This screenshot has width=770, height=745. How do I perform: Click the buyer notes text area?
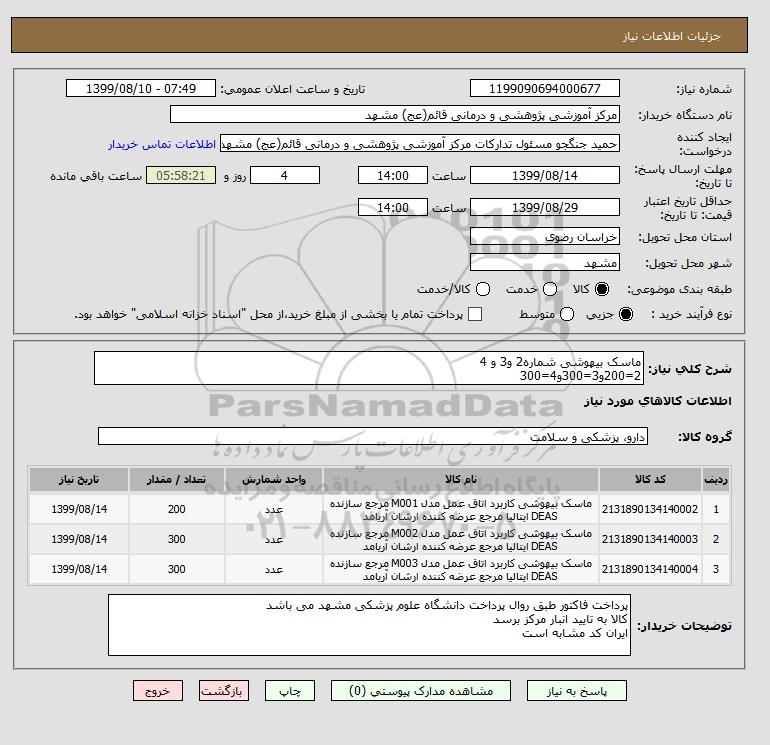click(369, 625)
